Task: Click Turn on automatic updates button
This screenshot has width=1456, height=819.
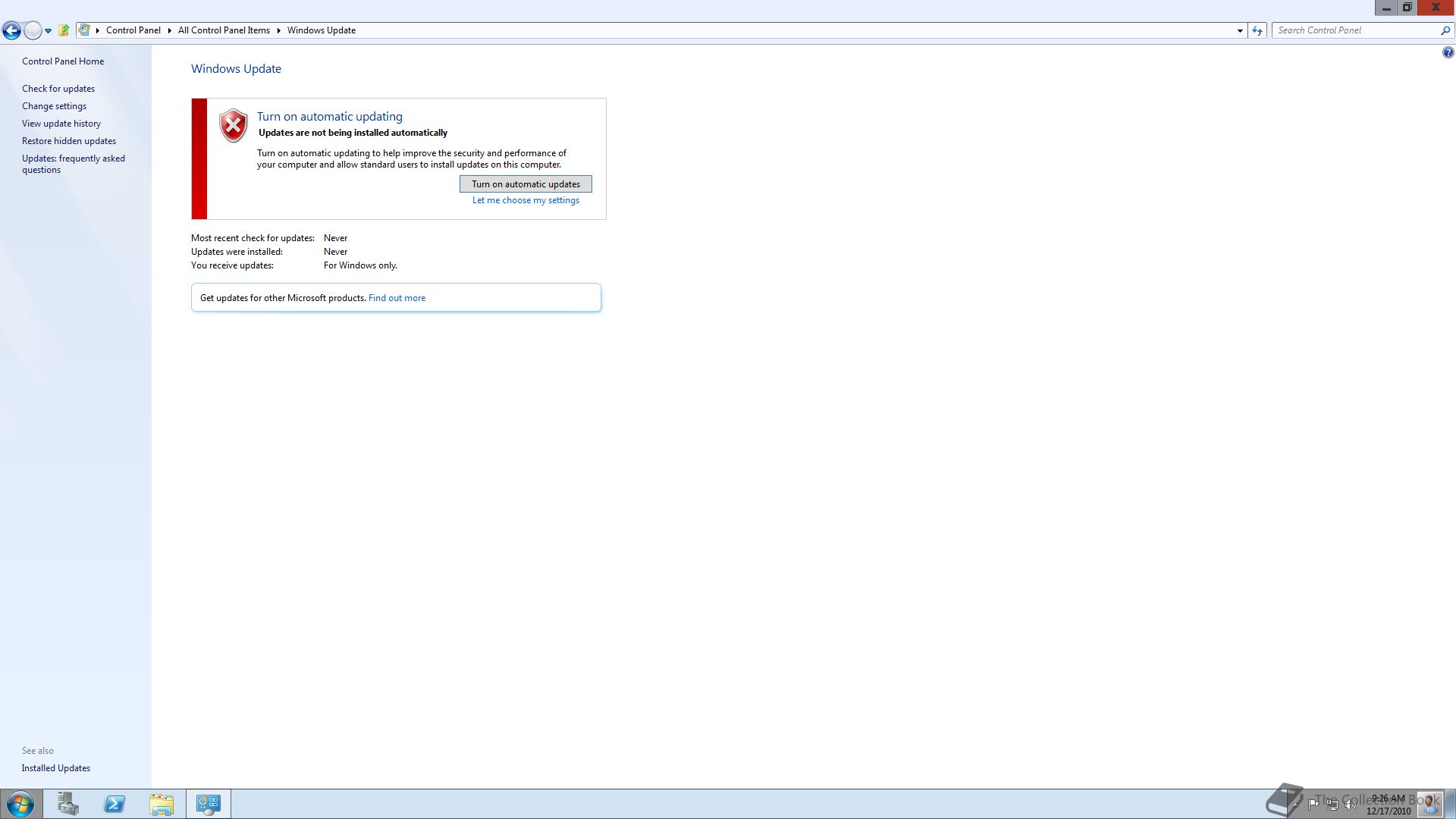Action: click(x=526, y=184)
